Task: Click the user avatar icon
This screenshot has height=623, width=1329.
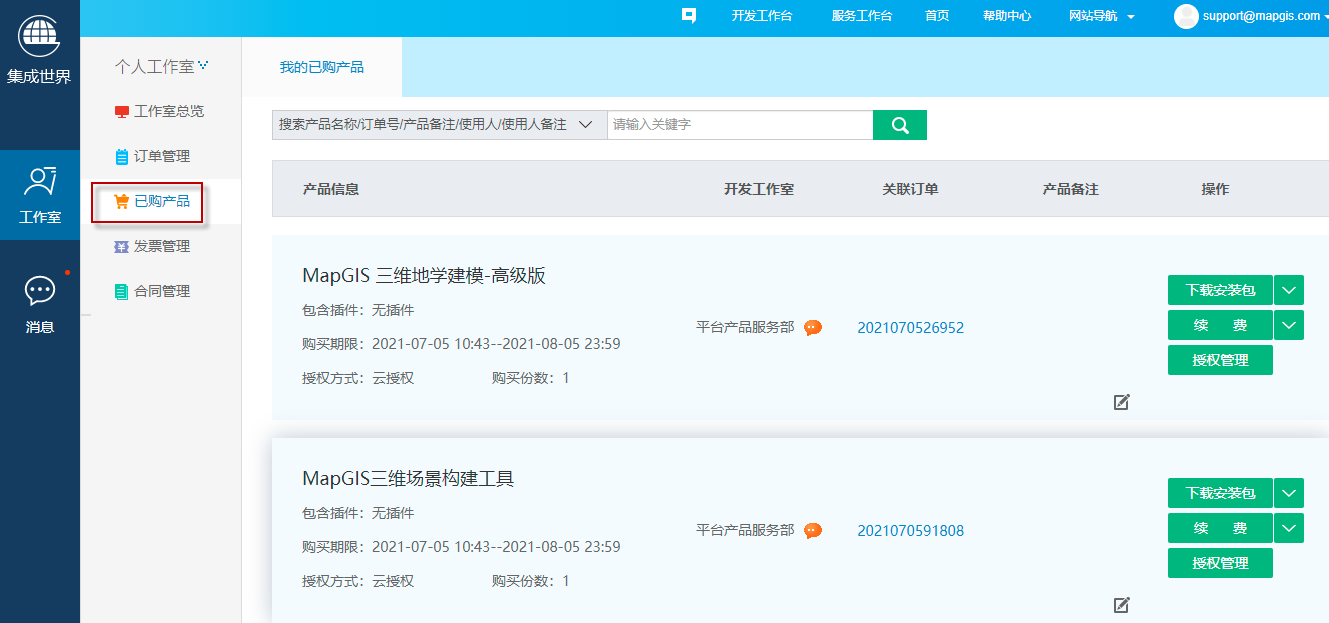Action: 1186,16
